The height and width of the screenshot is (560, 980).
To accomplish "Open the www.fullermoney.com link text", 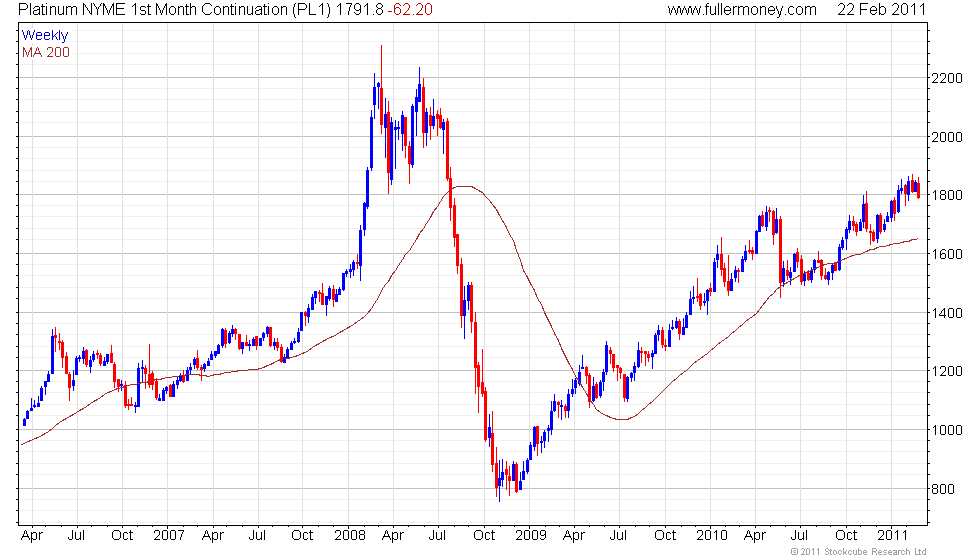I will (742, 9).
